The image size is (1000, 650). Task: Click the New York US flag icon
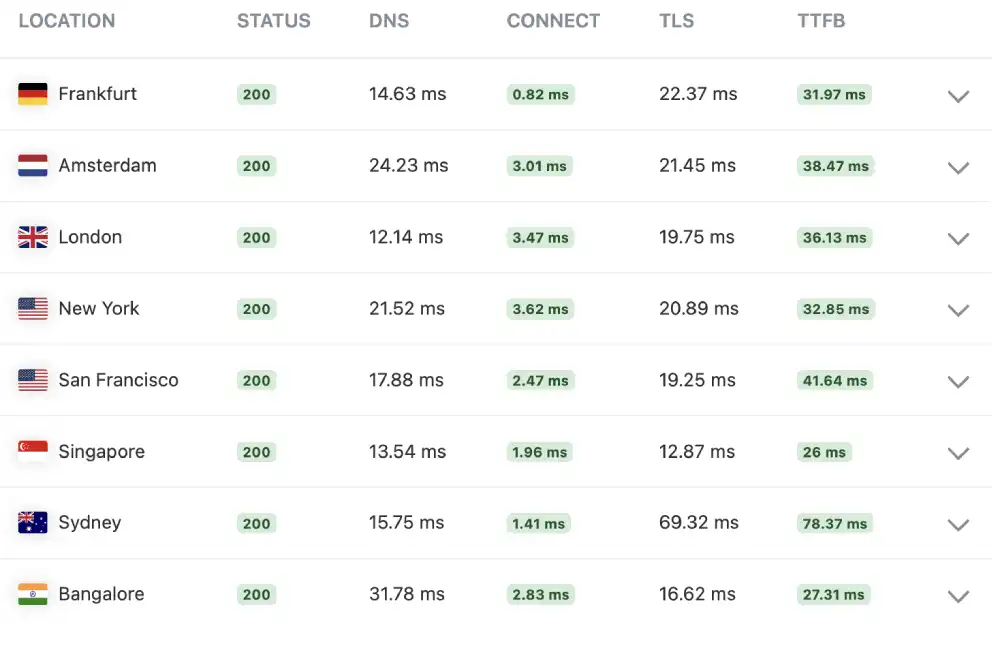(x=32, y=309)
